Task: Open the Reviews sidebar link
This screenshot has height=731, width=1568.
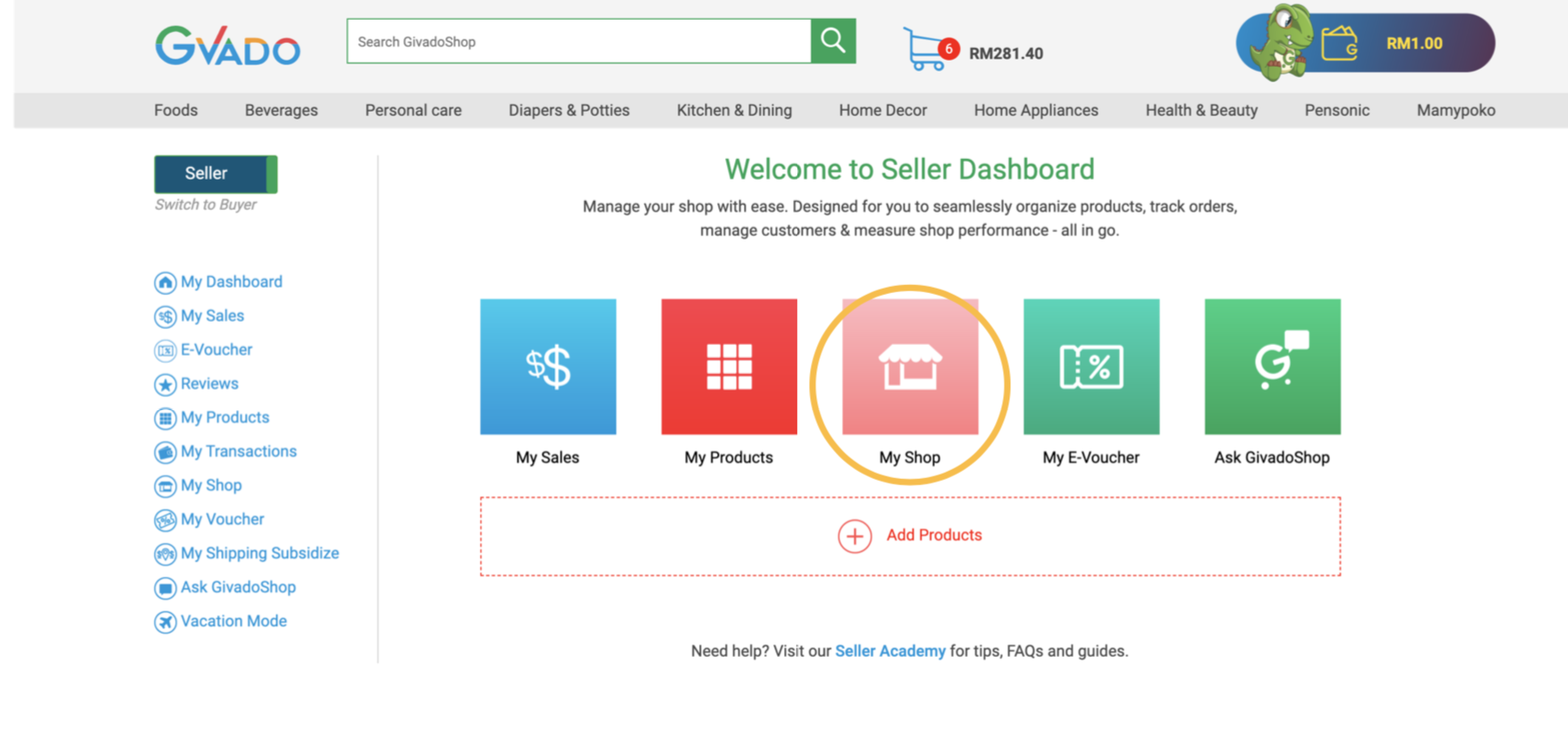Action: tap(210, 383)
